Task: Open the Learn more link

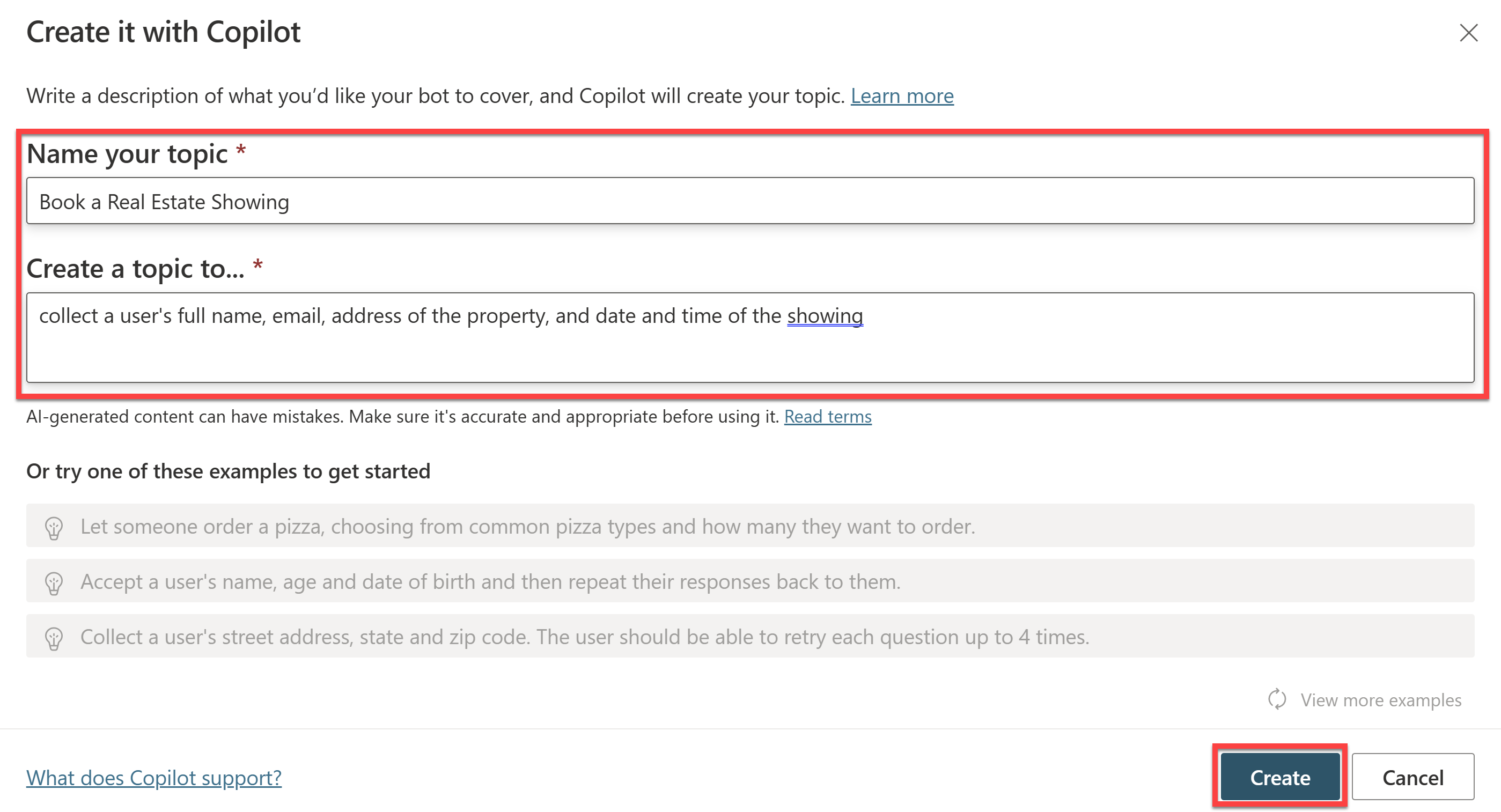Action: [902, 95]
